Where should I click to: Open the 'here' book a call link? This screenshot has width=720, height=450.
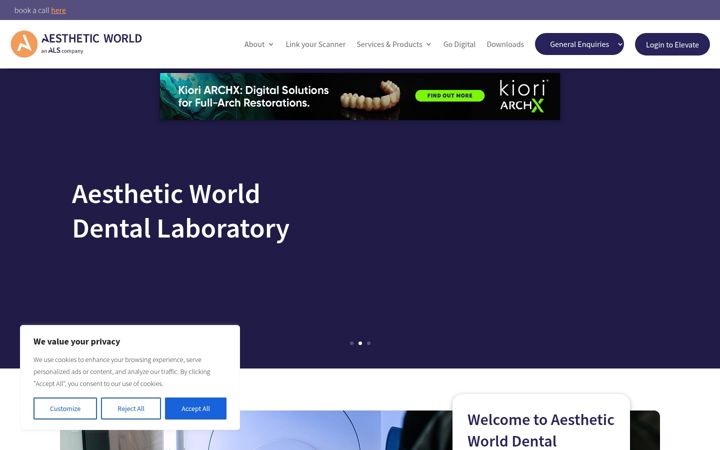point(58,11)
